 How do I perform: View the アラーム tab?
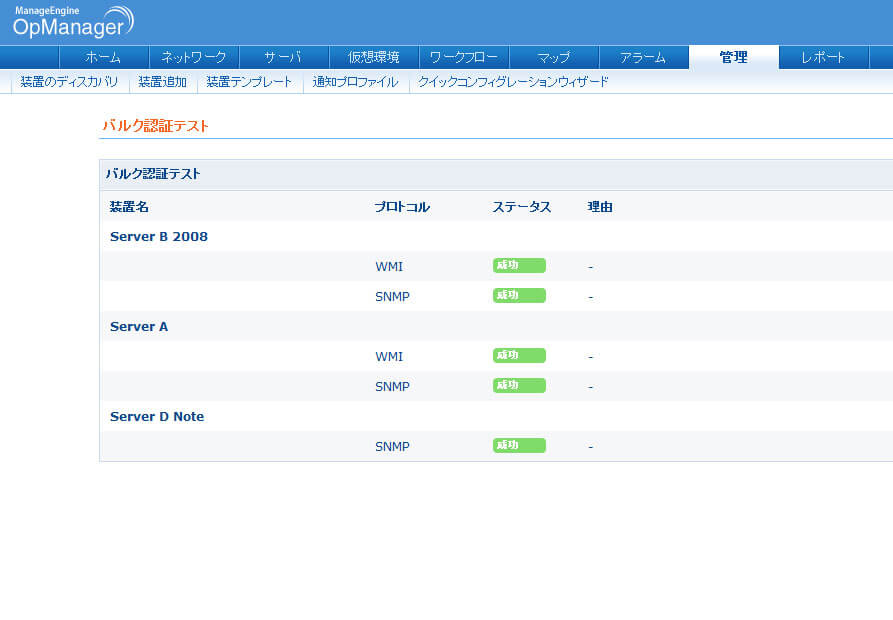(643, 57)
